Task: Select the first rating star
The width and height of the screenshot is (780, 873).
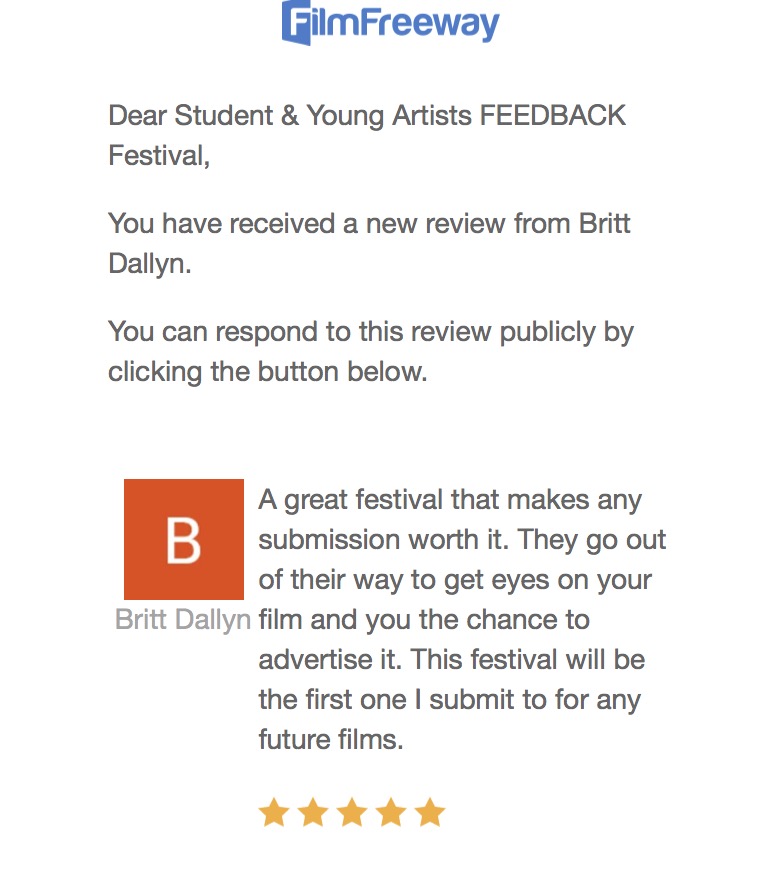Action: pyautogui.click(x=274, y=812)
